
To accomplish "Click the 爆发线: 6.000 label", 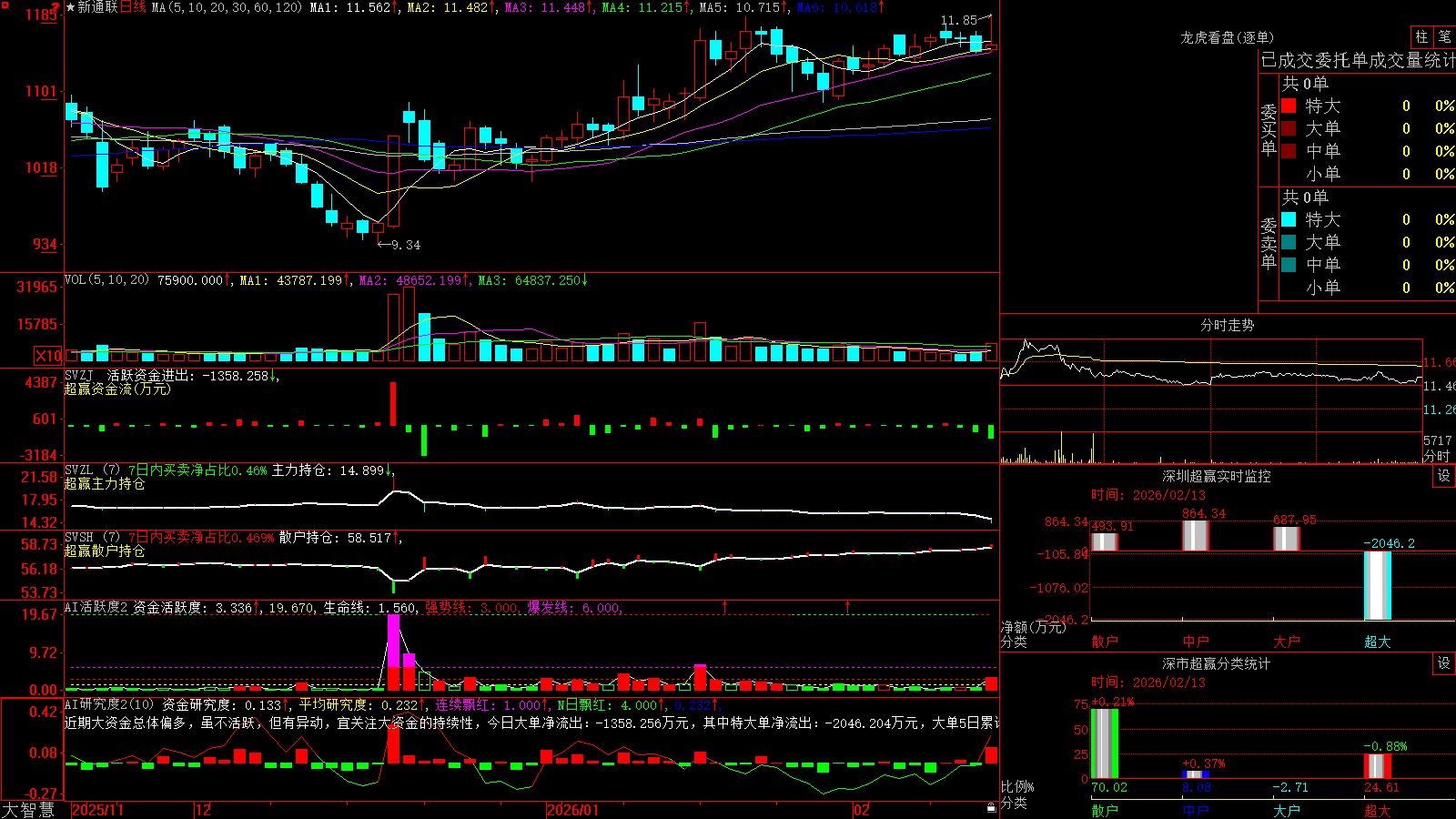I will pyautogui.click(x=574, y=608).
